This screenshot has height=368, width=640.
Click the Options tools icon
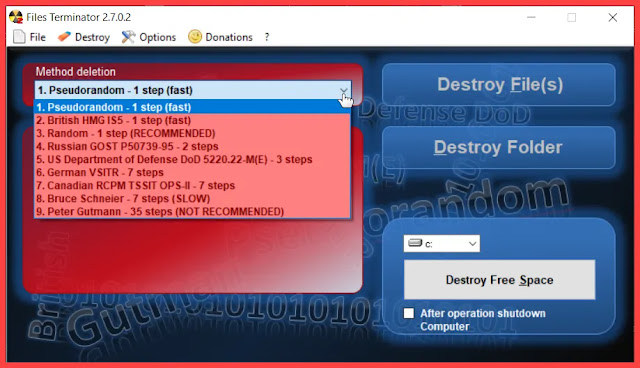(x=128, y=37)
